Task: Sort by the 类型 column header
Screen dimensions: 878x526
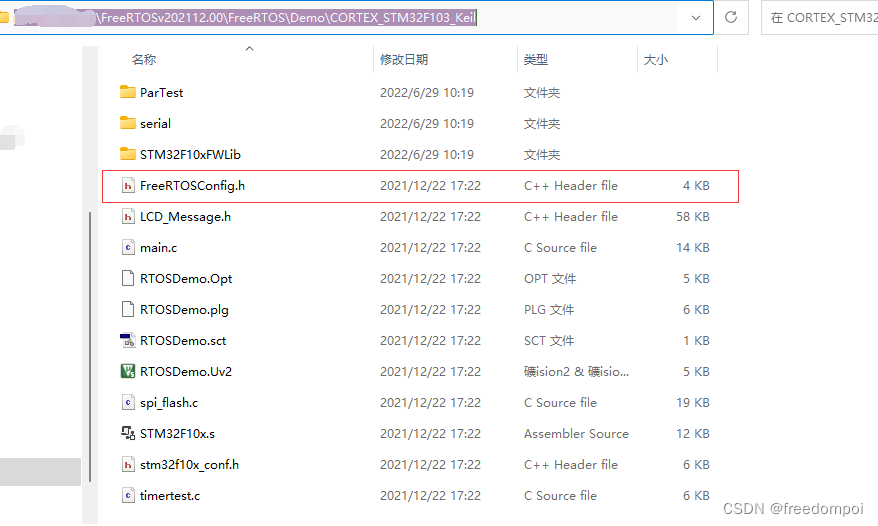Action: pyautogui.click(x=536, y=59)
